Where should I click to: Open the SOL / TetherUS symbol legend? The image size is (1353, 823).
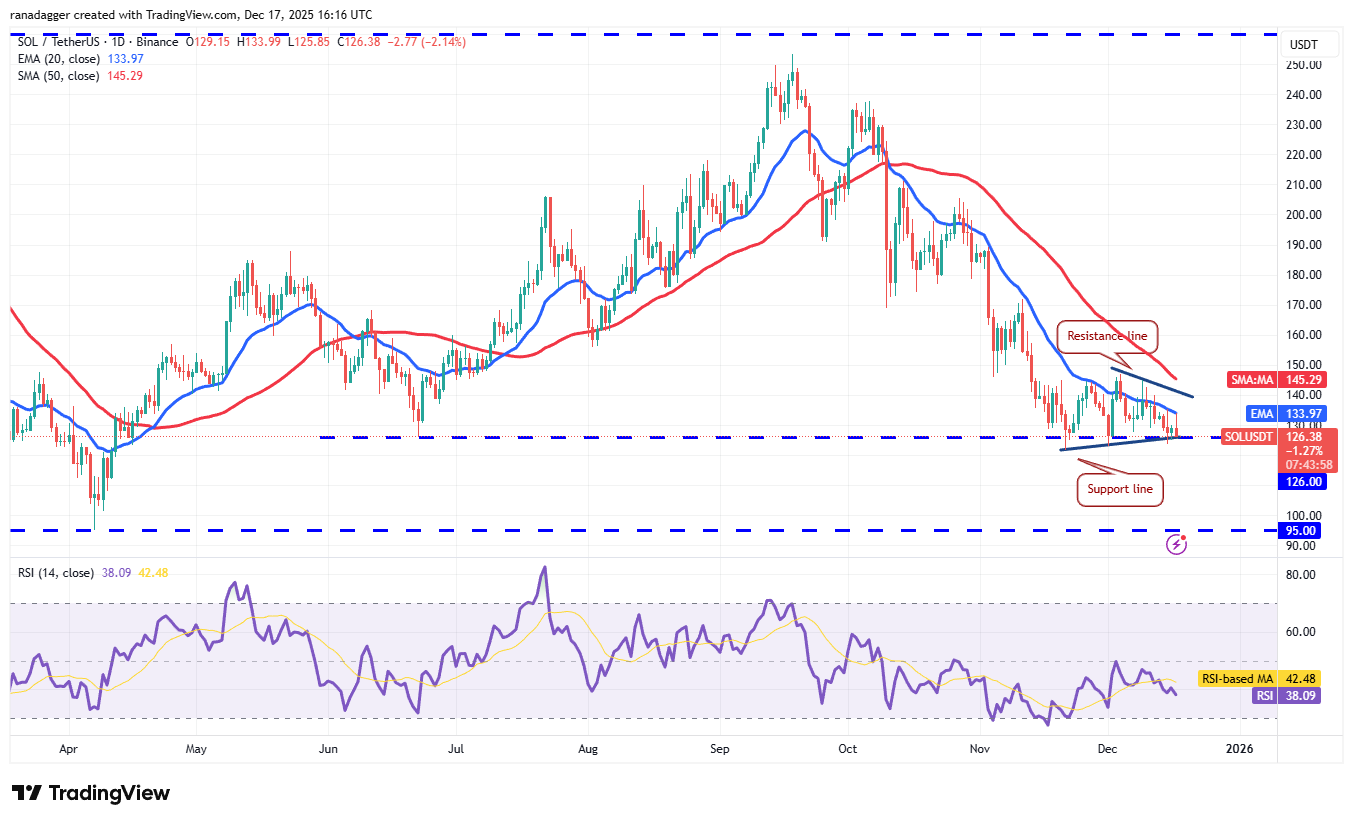(96, 42)
